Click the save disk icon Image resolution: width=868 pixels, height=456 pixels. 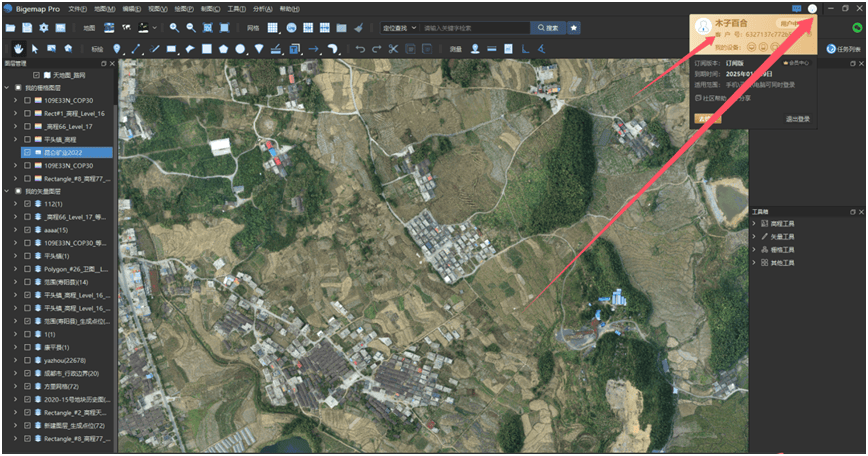(27, 28)
